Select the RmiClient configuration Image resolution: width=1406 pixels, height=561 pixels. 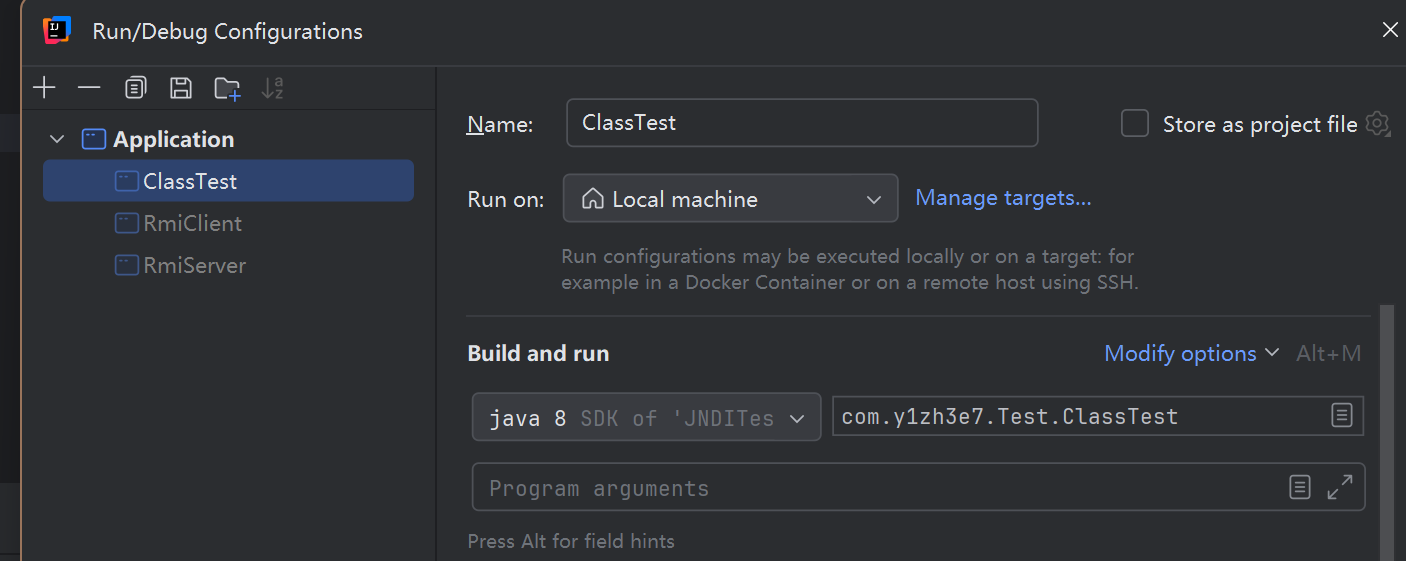coord(192,223)
